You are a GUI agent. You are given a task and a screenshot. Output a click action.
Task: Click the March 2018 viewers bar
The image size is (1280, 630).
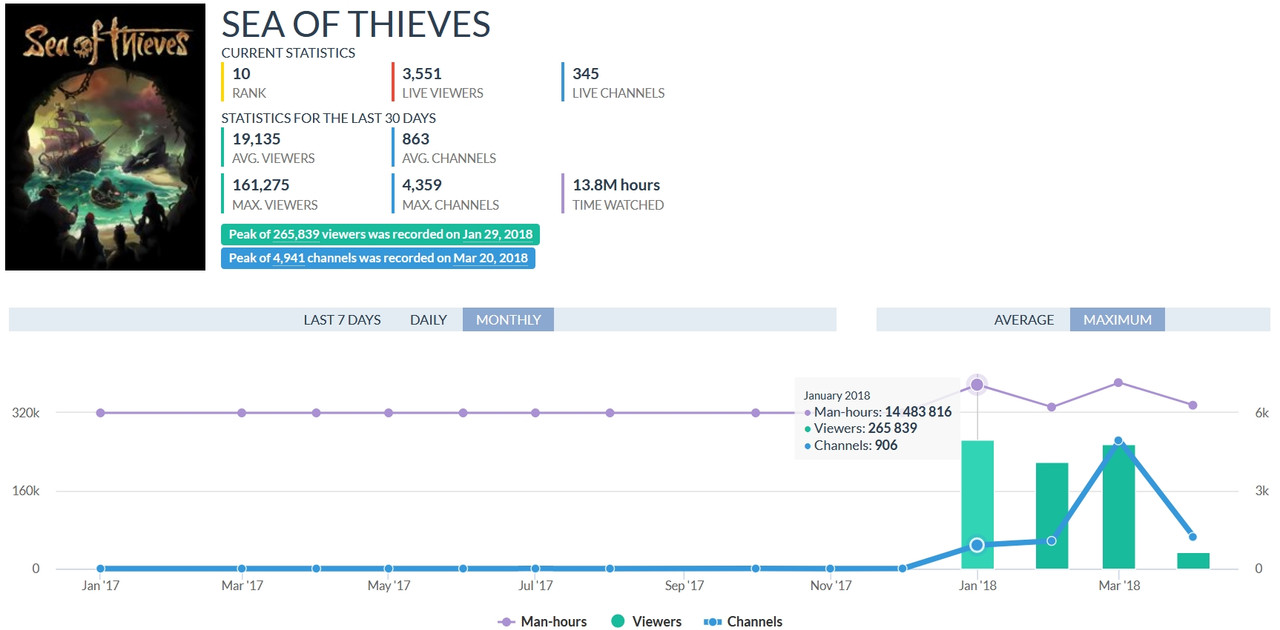[x=1118, y=507]
